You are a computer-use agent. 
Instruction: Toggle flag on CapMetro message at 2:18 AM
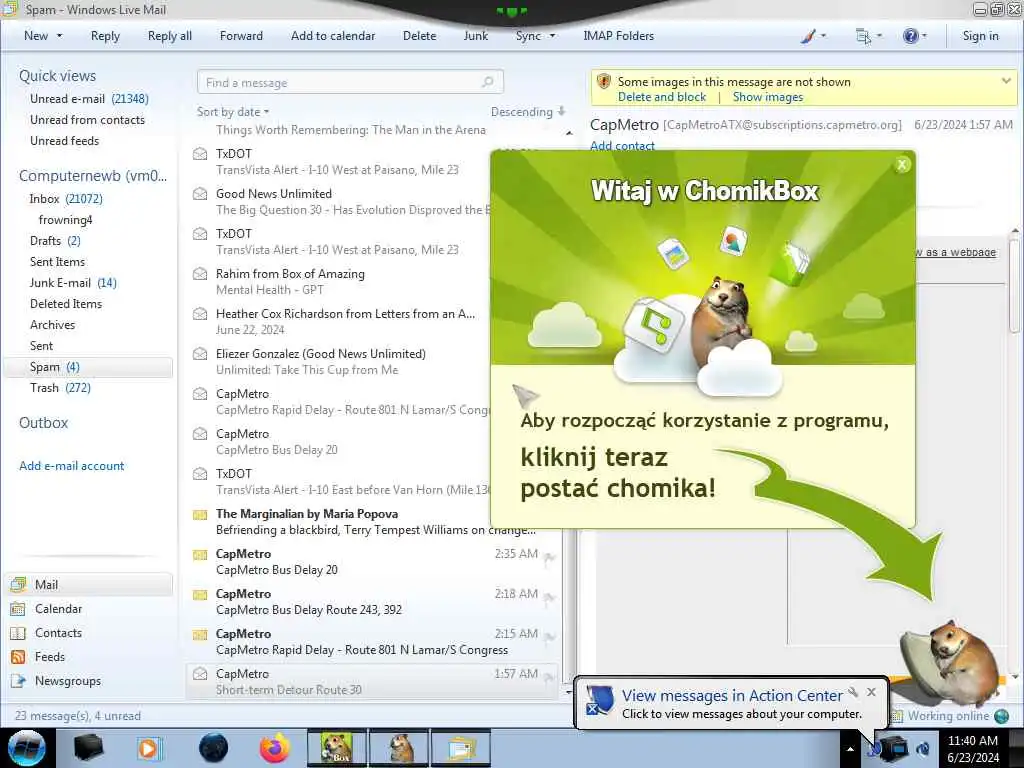549,597
